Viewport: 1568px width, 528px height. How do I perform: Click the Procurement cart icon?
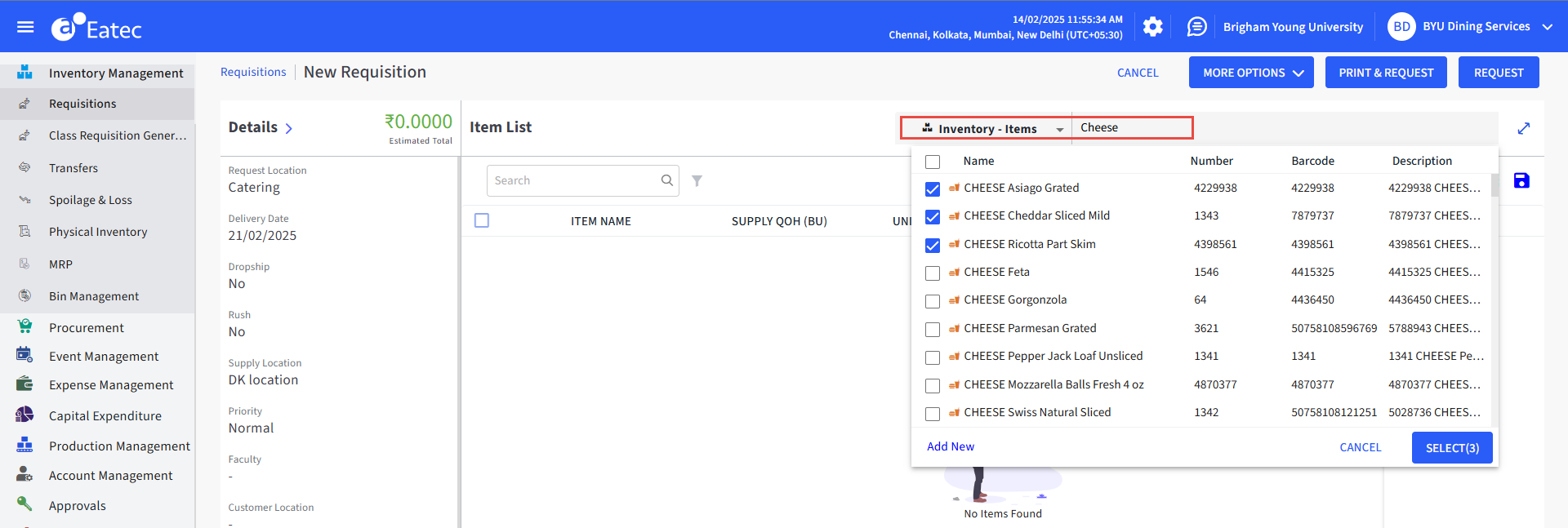[x=25, y=326]
